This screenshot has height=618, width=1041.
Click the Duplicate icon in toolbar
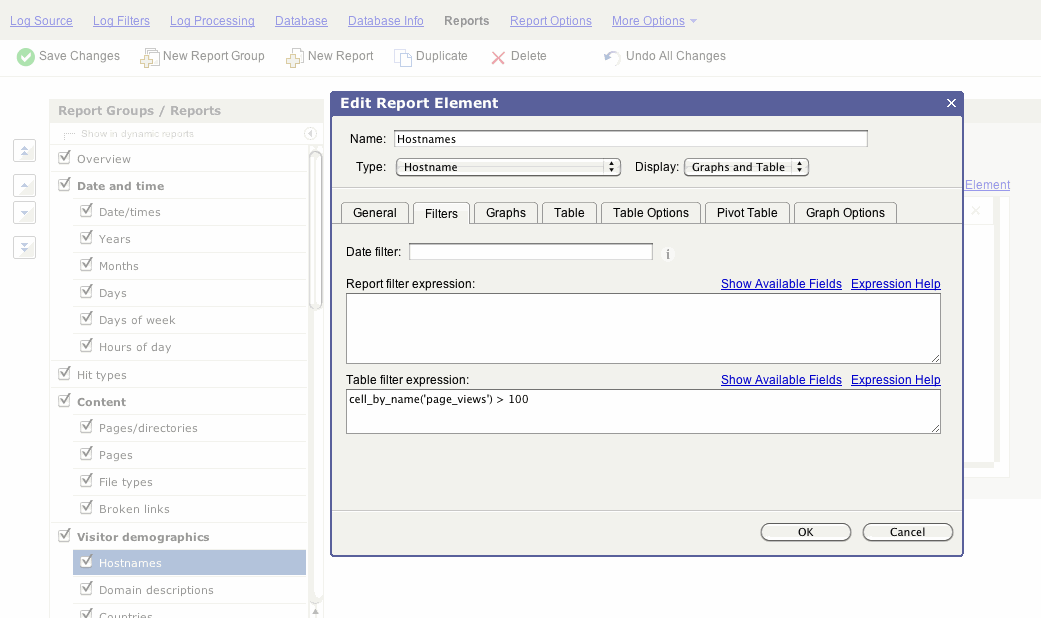403,57
